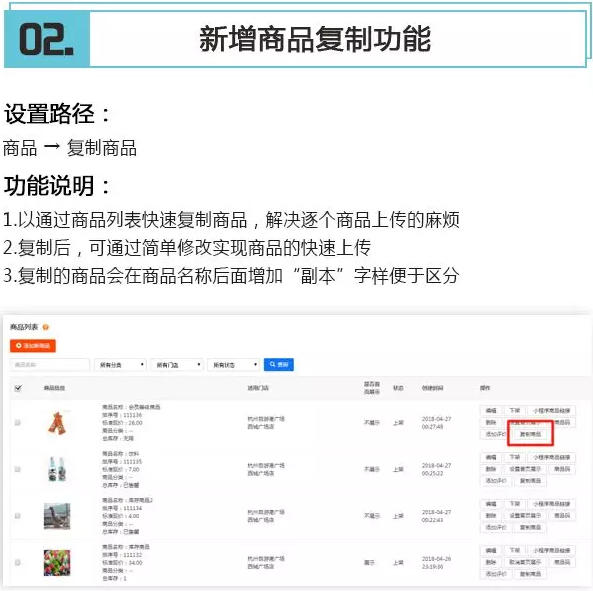The width and height of the screenshot is (593, 591).
Task: Click 复制商品 for product 111132
Action: coord(530,574)
